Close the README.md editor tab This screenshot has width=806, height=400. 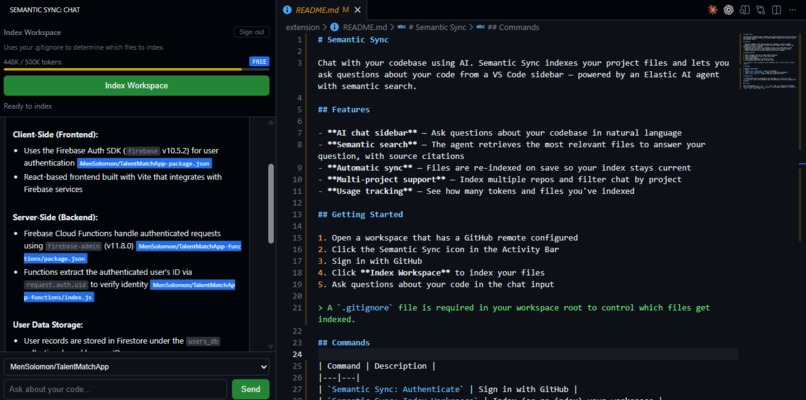pyautogui.click(x=358, y=10)
